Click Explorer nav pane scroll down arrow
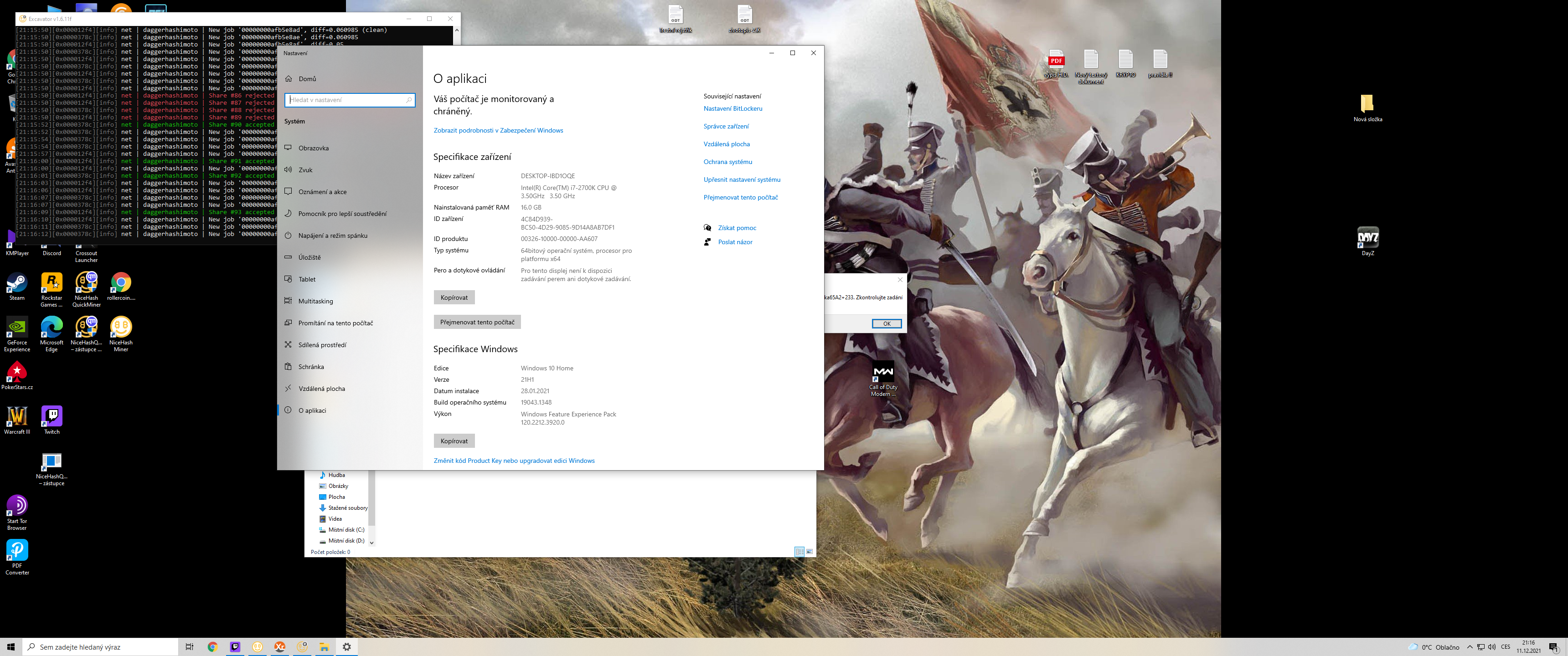1568x656 pixels. coord(372,543)
